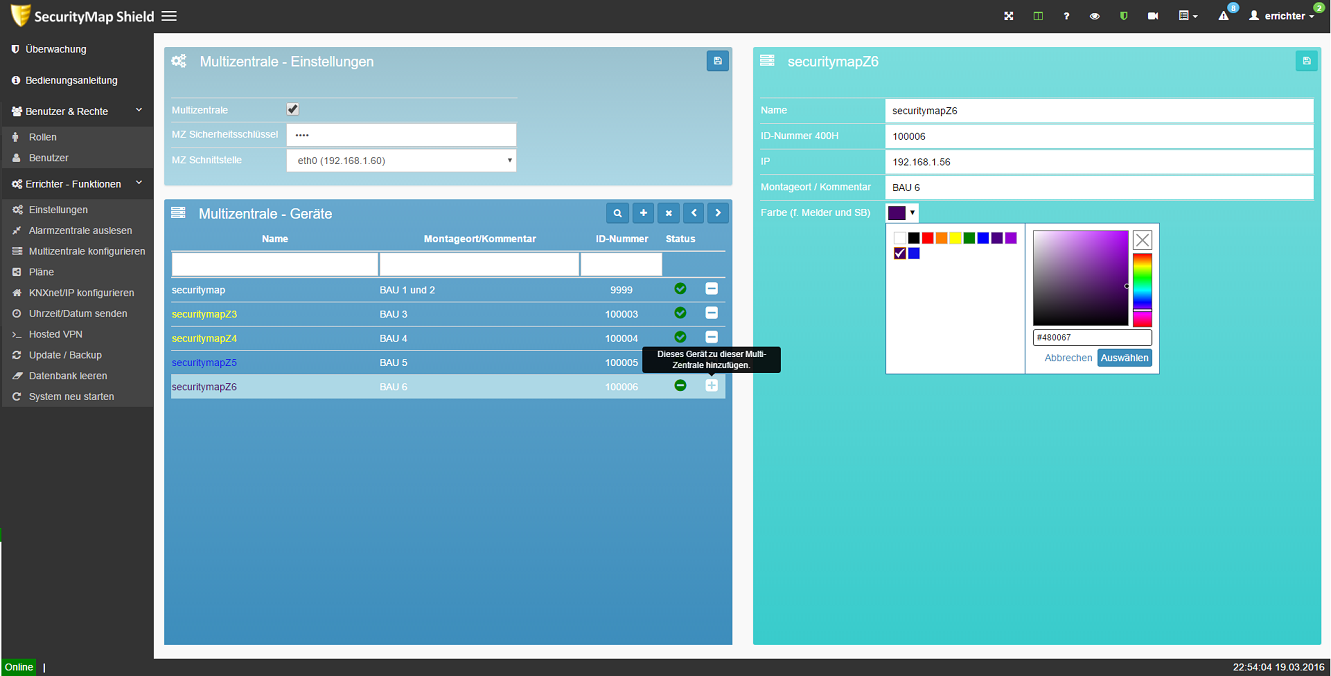Click the x delete icon in Geräte toolbar

pyautogui.click(x=668, y=213)
